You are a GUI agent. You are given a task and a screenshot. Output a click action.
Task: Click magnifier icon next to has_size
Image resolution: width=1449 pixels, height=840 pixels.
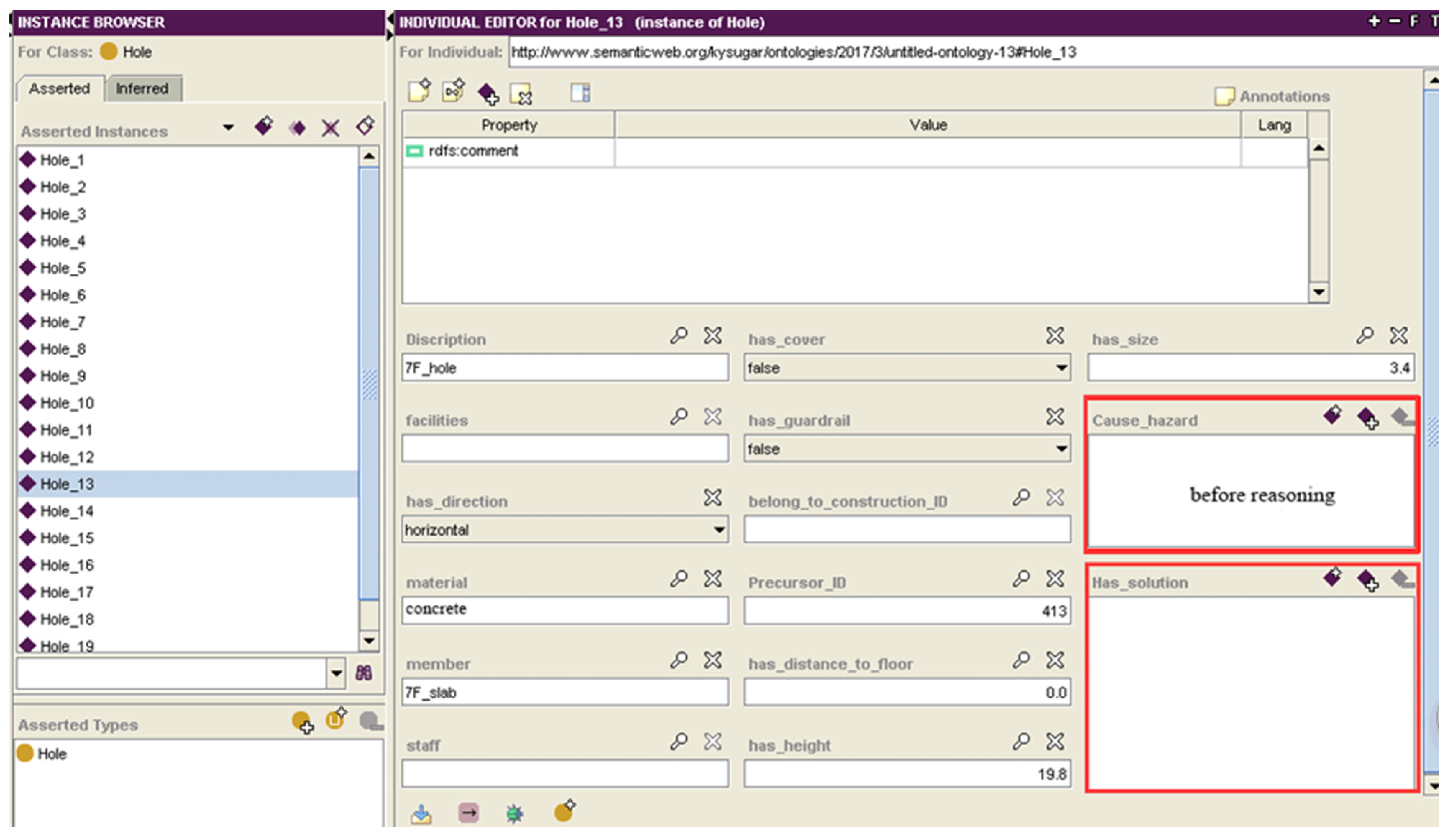tap(1365, 336)
